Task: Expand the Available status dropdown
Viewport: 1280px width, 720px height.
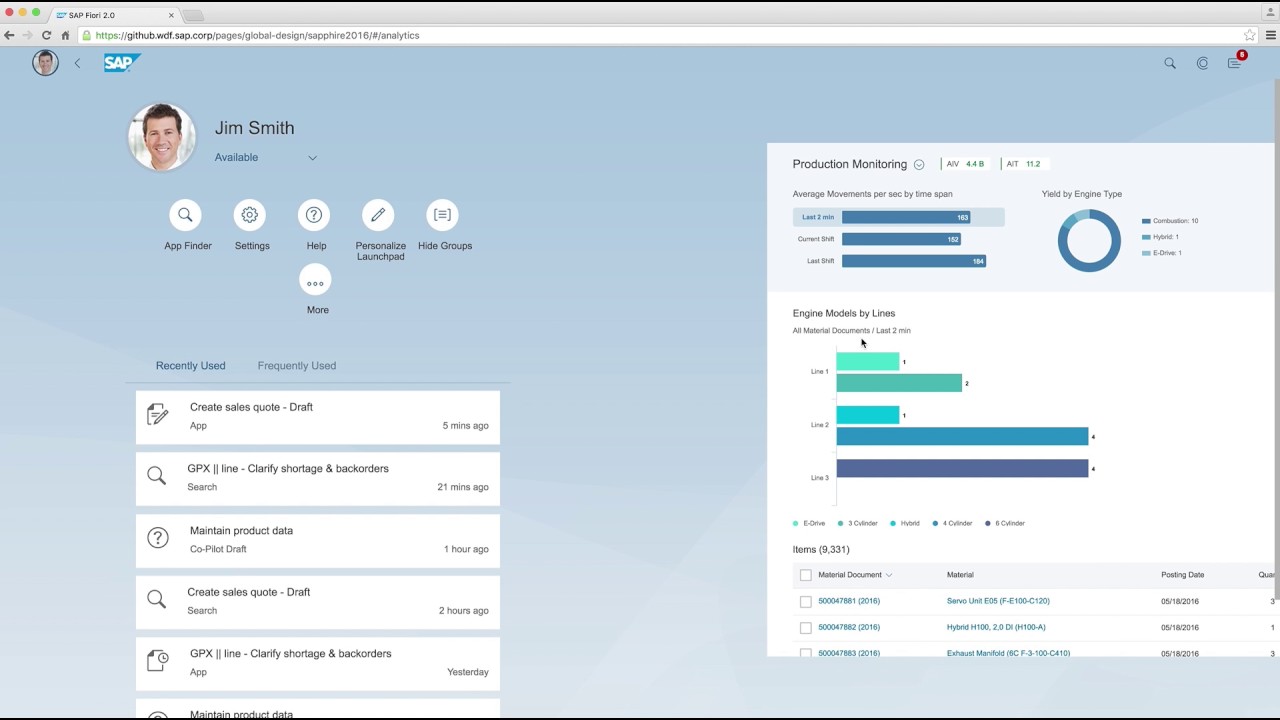Action: coord(312,158)
